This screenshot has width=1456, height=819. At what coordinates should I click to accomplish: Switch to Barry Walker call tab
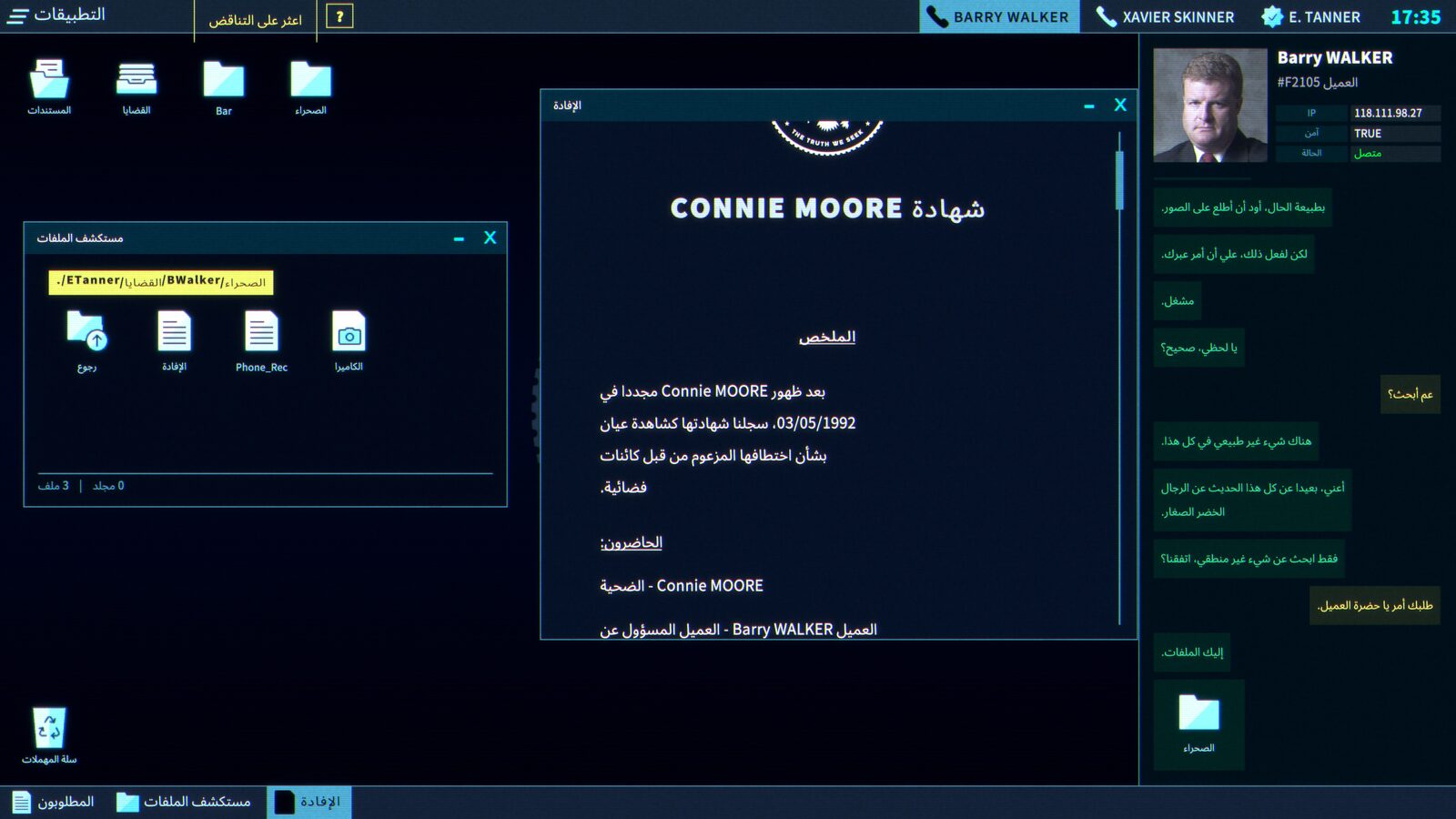[x=999, y=16]
